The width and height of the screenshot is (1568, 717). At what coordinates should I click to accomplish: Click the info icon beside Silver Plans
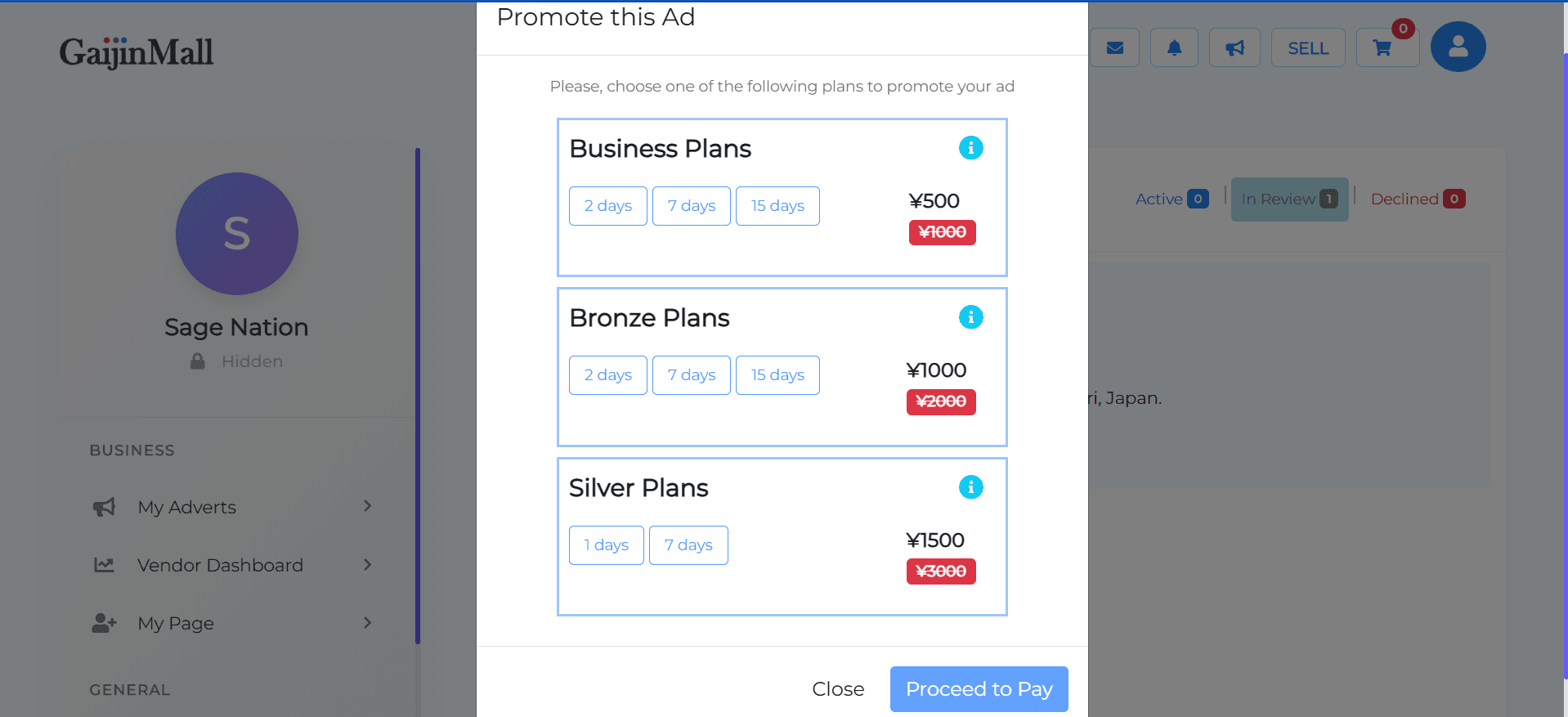[x=970, y=486]
